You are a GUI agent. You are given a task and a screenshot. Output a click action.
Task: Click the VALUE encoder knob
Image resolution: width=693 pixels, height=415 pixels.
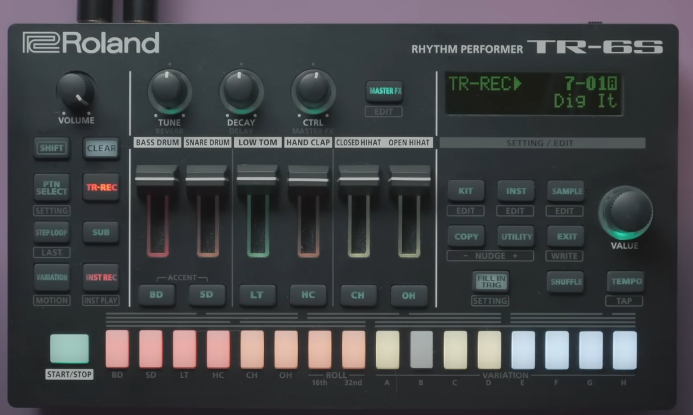(625, 212)
